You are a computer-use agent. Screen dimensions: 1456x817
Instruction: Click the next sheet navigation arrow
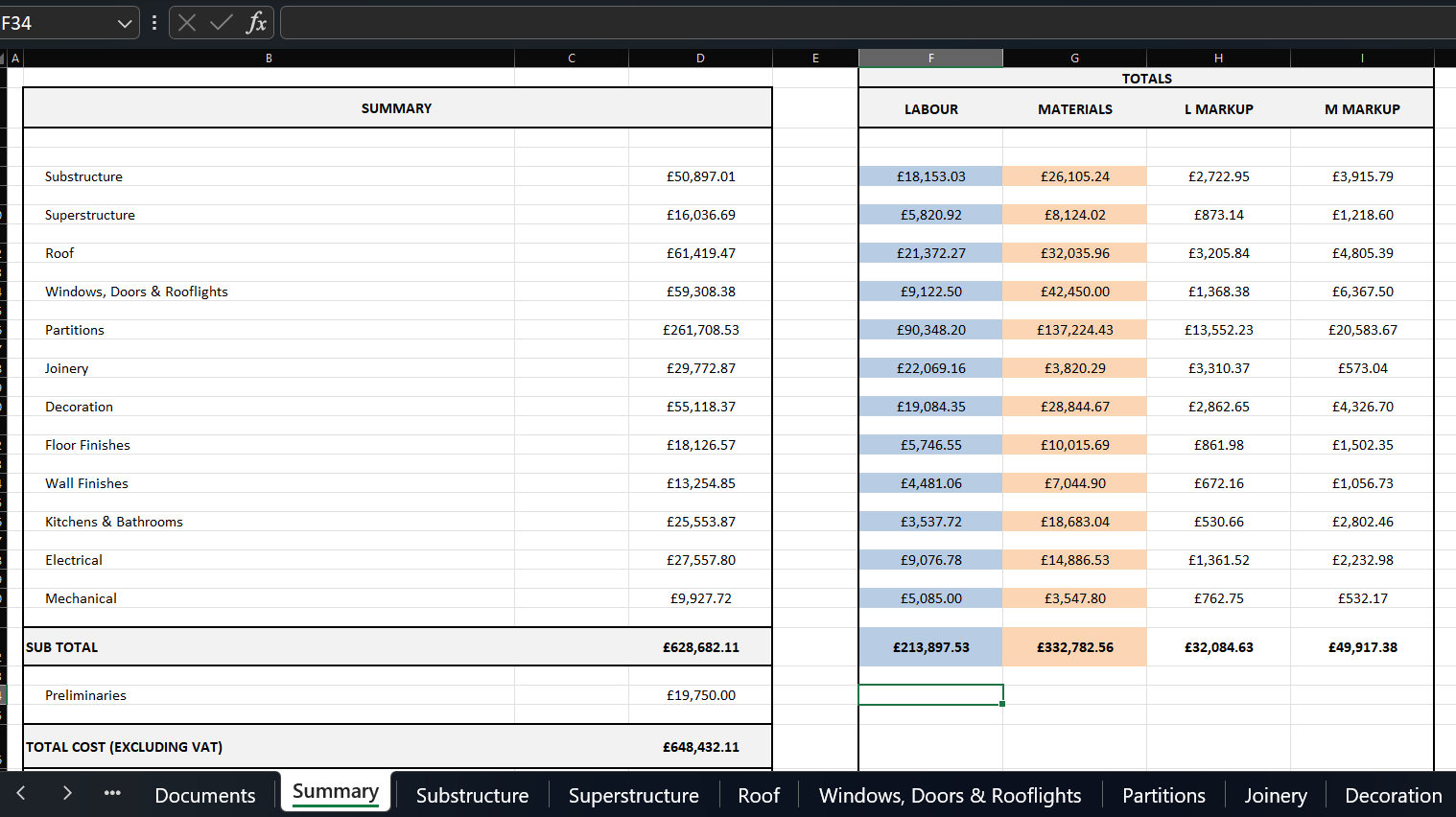(67, 793)
